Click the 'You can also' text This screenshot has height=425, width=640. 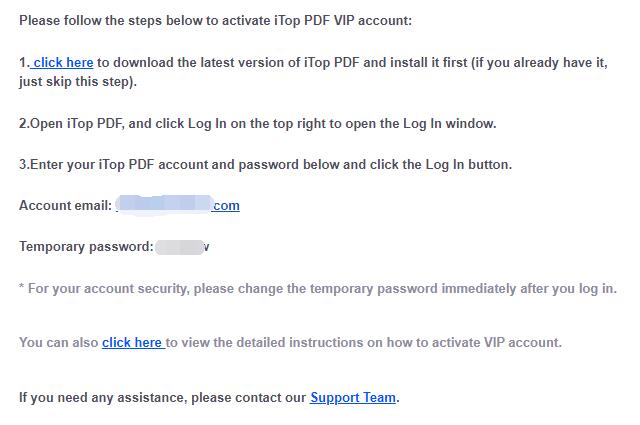(x=59, y=342)
